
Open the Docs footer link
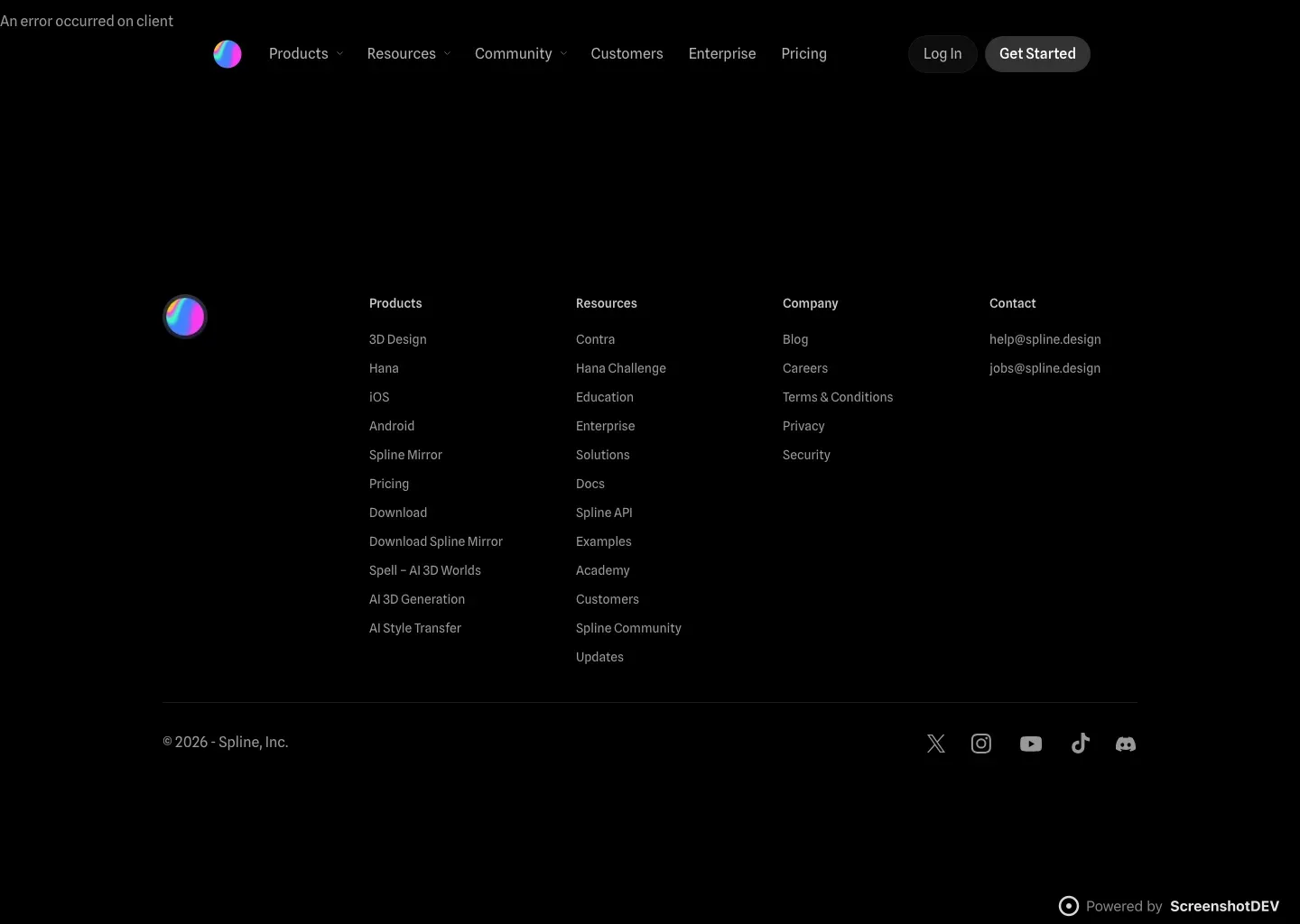[x=590, y=484]
